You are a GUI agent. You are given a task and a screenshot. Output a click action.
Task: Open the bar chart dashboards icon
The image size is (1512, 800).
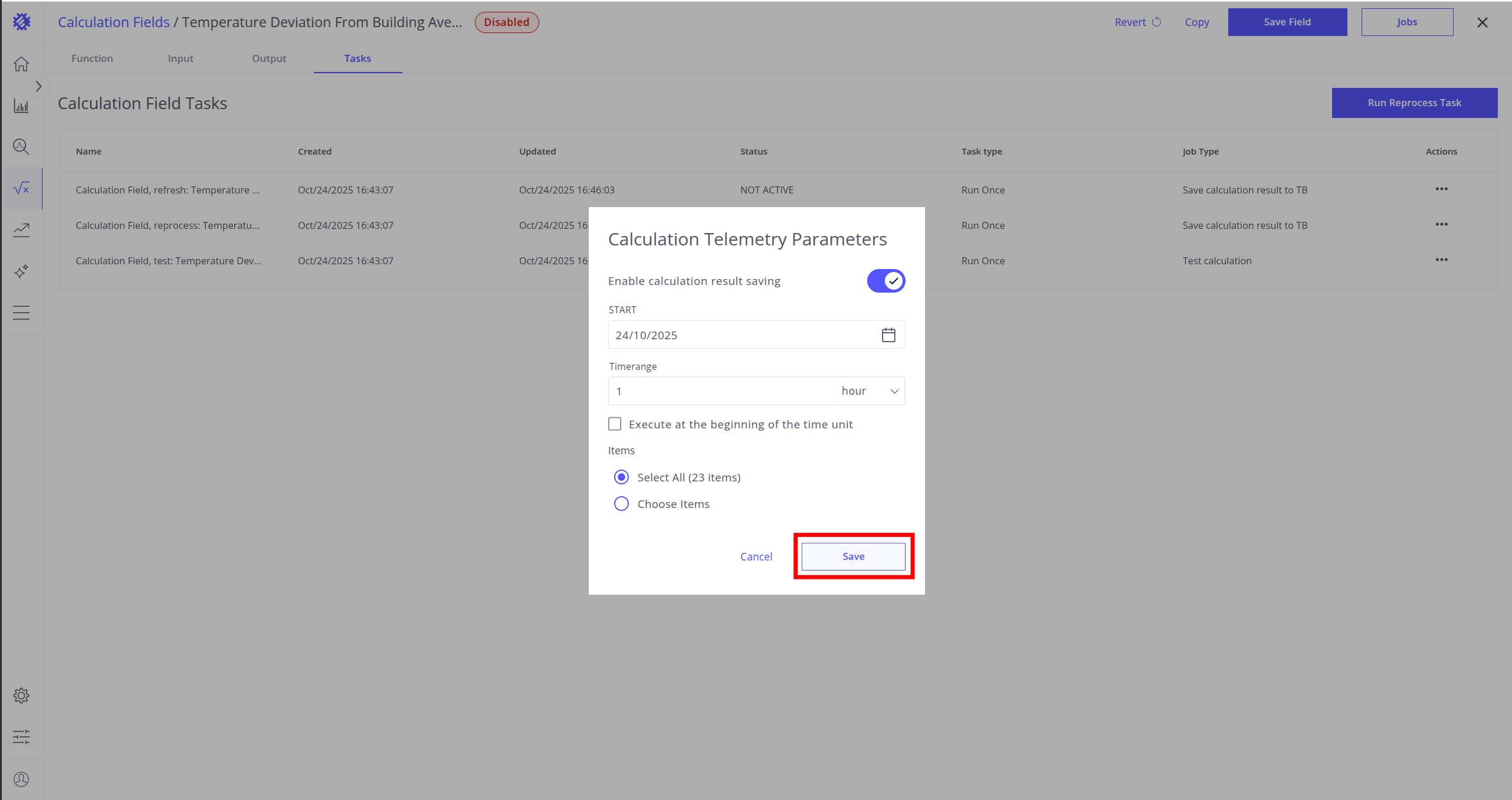21,106
